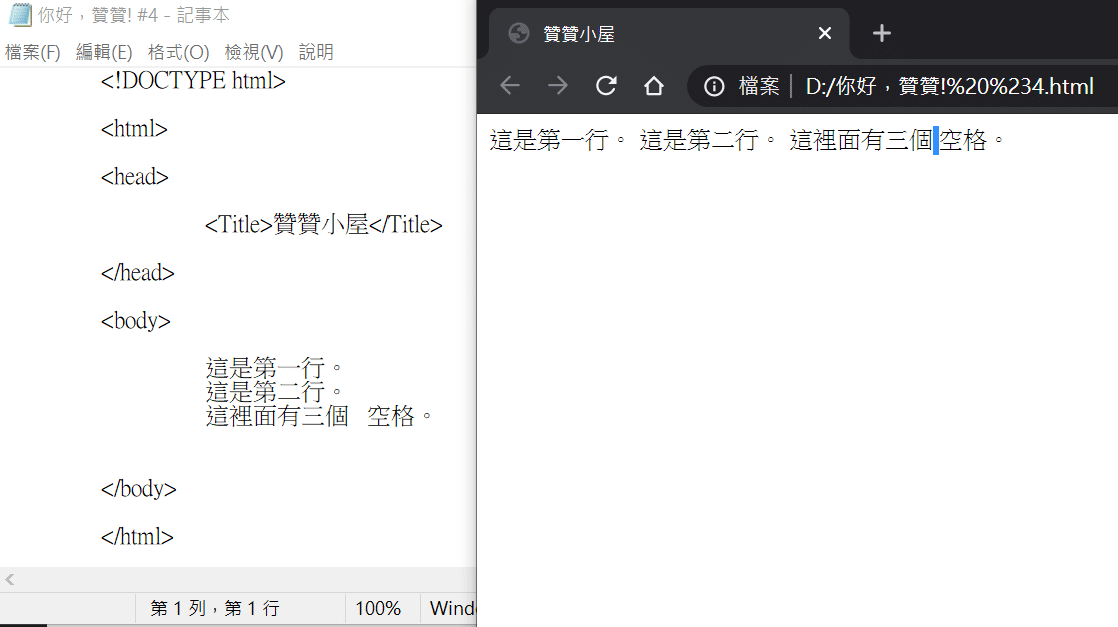The width and height of the screenshot is (1118, 627).
Task: Click the browser back arrow
Action: [x=510, y=86]
